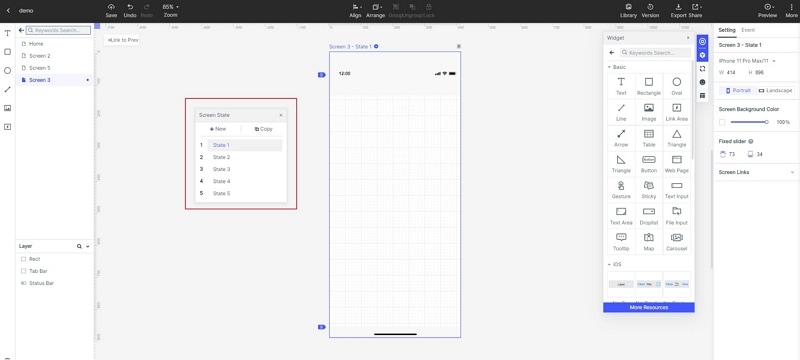Go back using the arrow beside demo
This screenshot has width=800, height=360.
coord(8,10)
